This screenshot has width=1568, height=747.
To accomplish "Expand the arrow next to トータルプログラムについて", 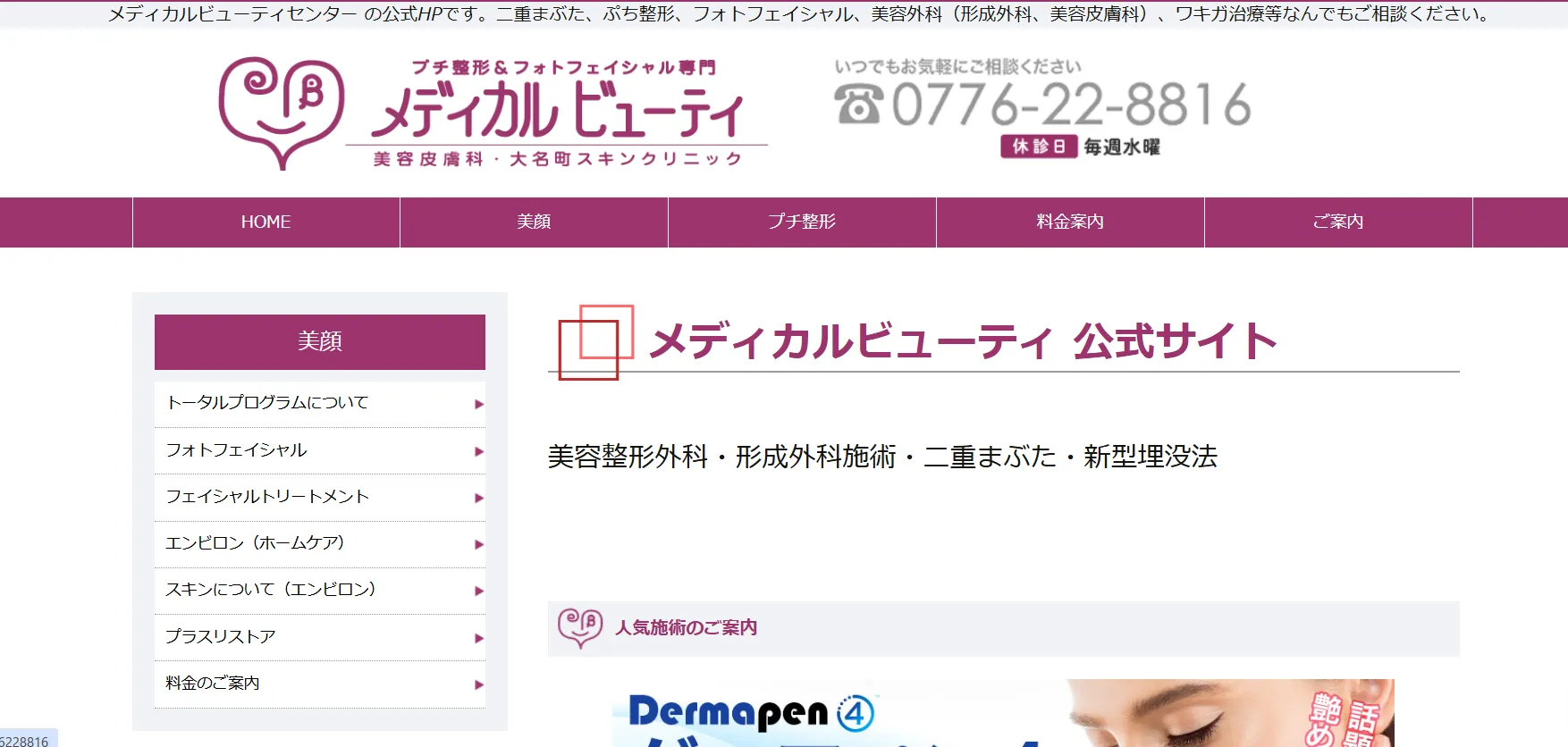I will pos(478,404).
